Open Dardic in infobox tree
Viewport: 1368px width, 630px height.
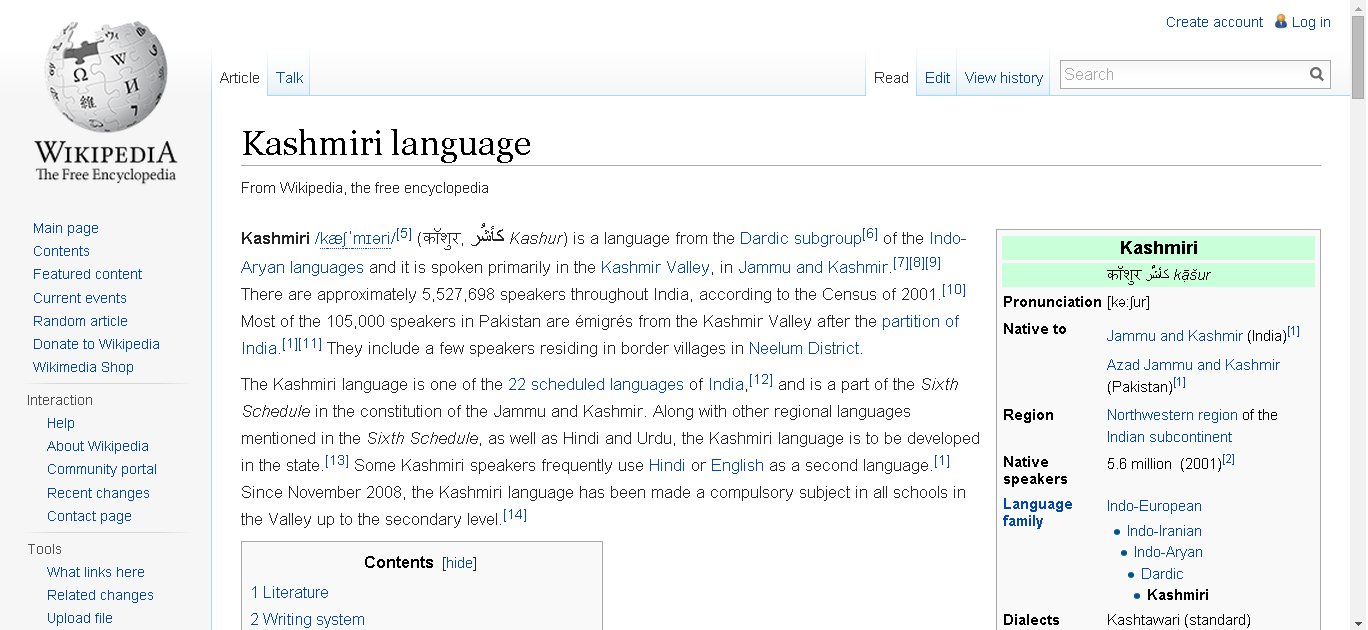(x=1162, y=574)
